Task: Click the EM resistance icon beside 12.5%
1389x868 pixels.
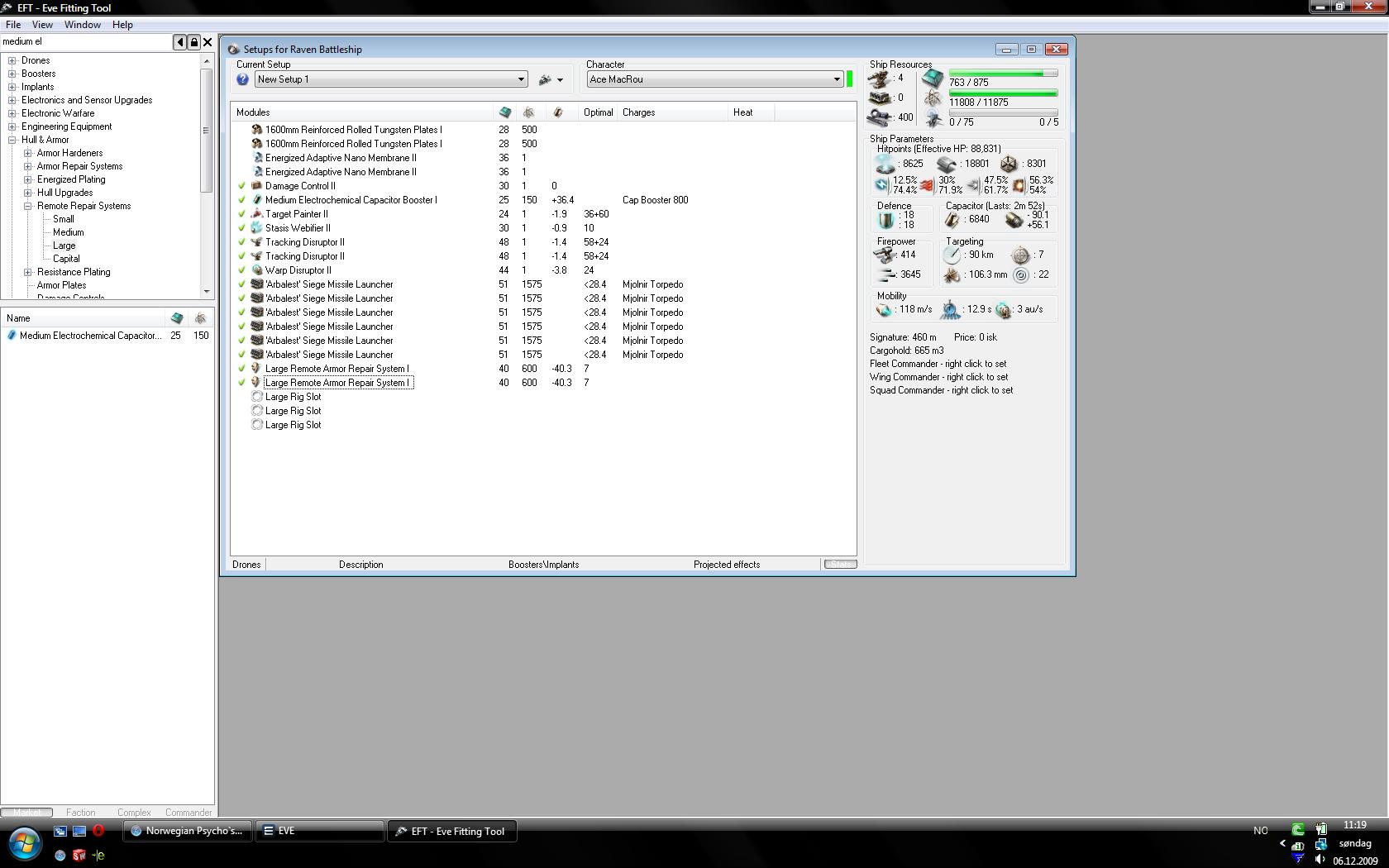Action: click(x=881, y=184)
